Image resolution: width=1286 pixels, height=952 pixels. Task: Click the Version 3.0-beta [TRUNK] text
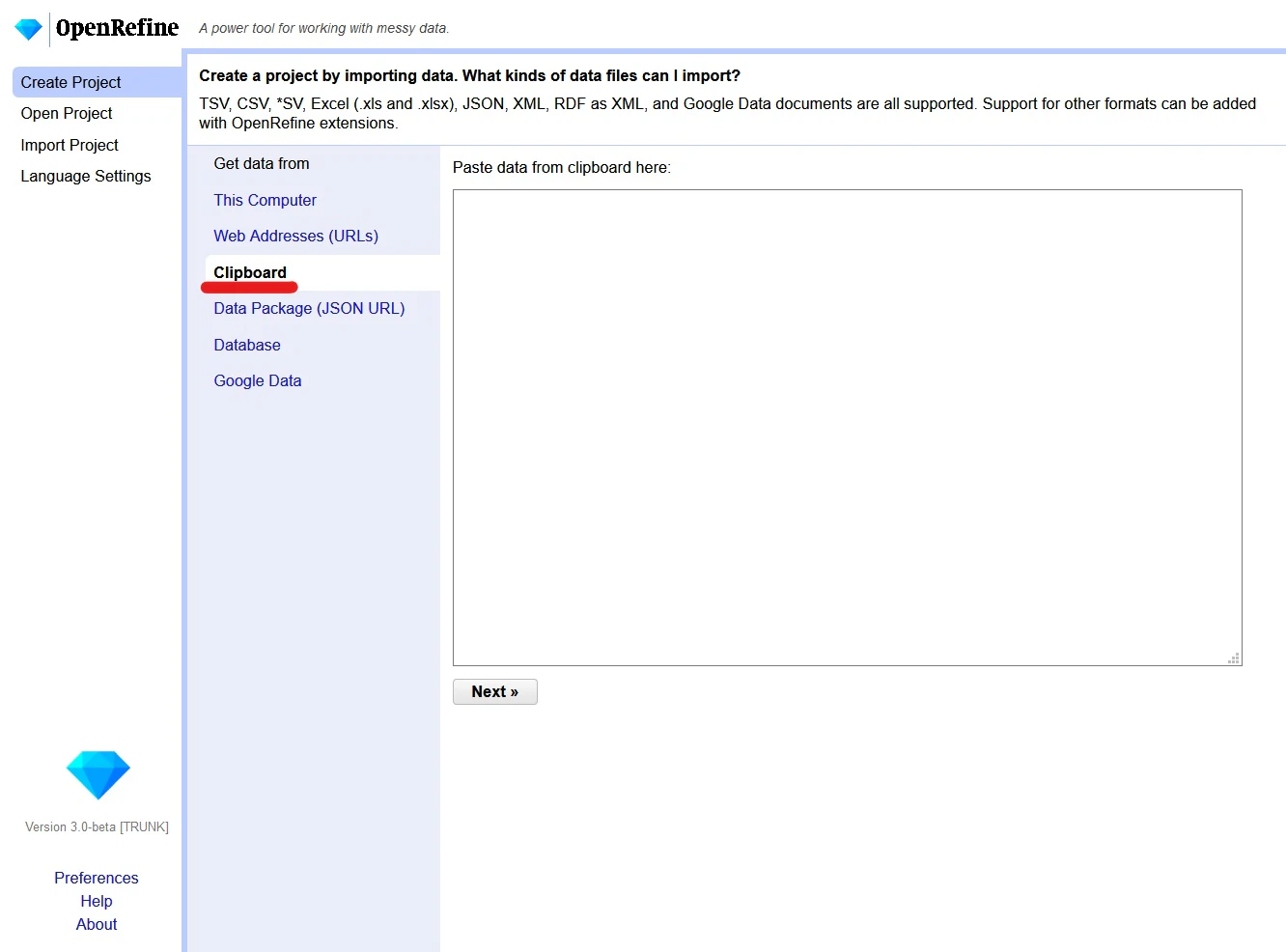[97, 826]
